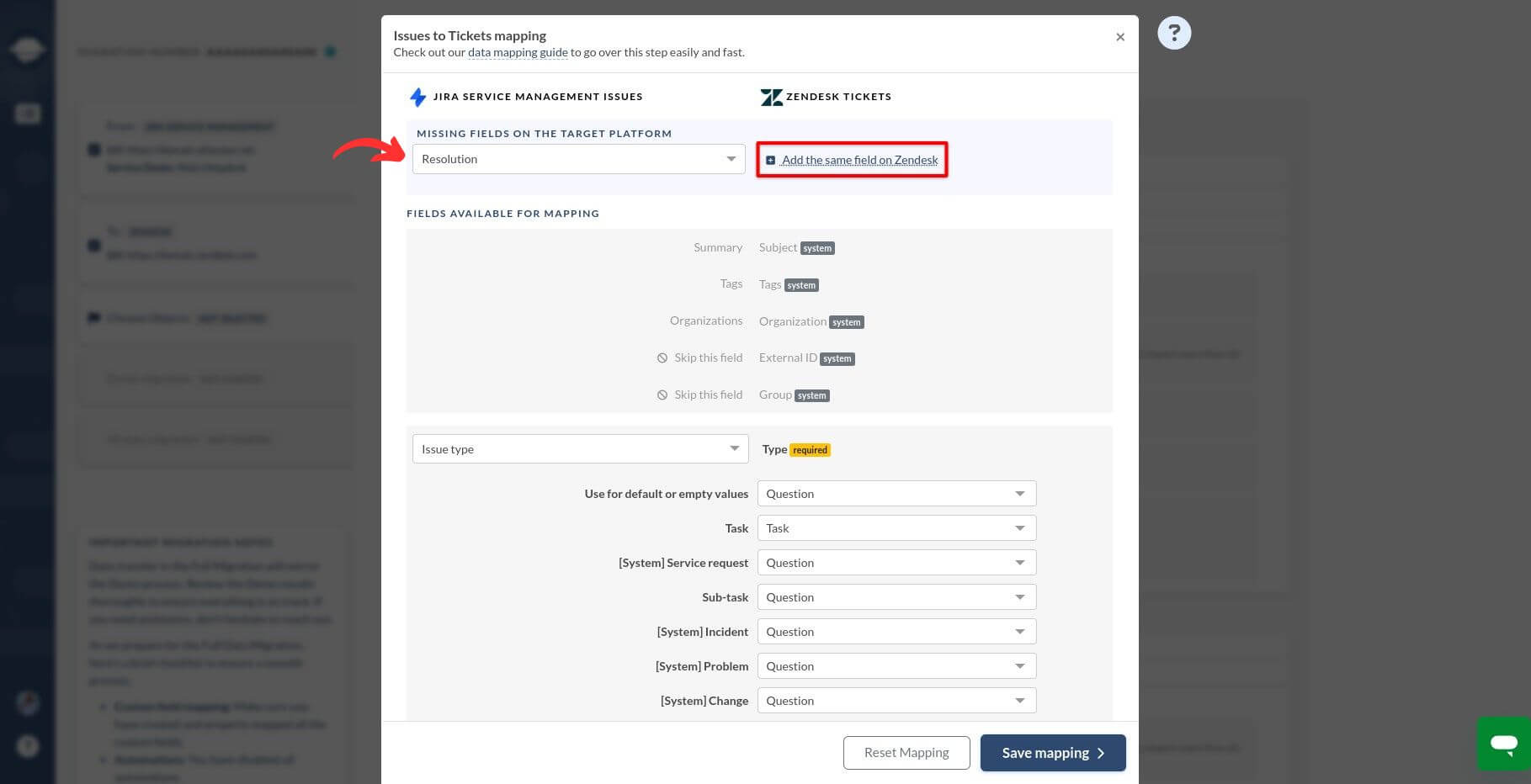Open the Resolution missing field dropdown
This screenshot has width=1531, height=784.
point(578,159)
